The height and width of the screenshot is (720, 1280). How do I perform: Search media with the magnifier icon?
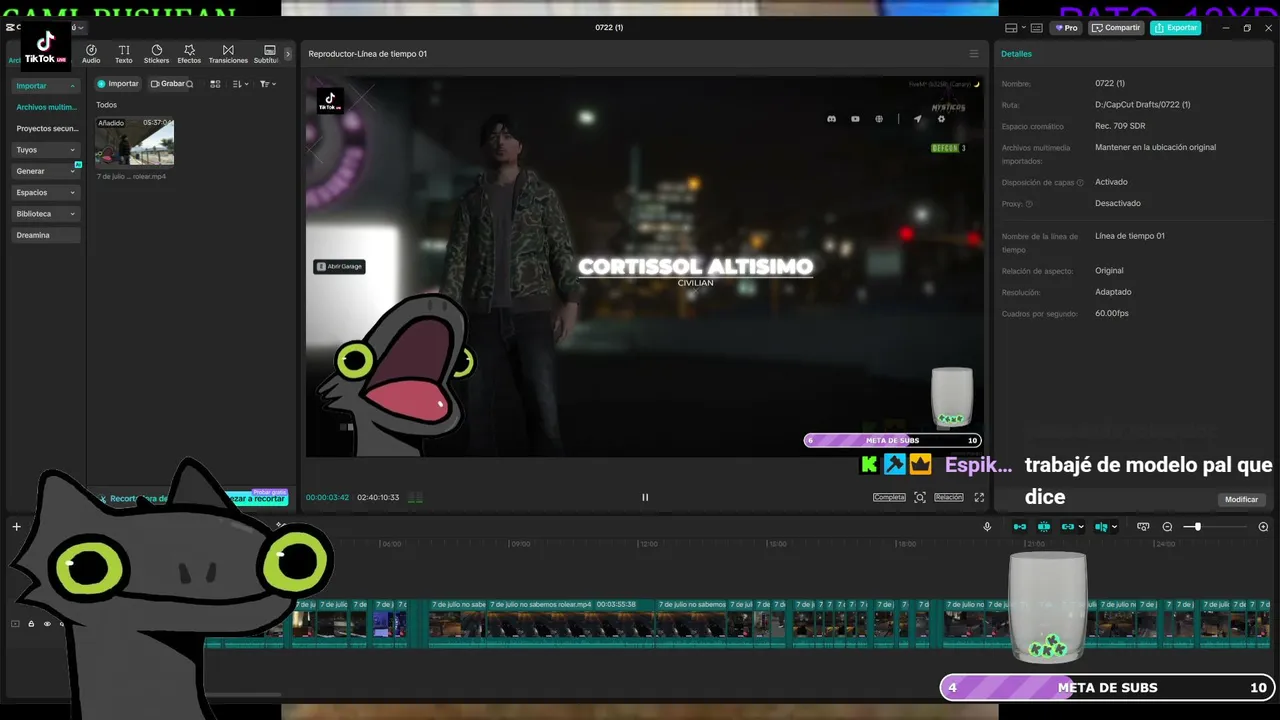tap(189, 84)
